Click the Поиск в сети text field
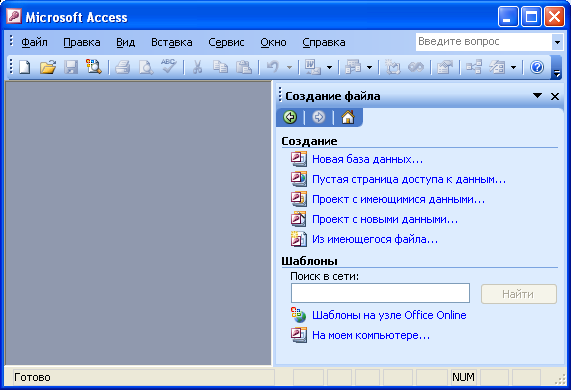The image size is (571, 390). click(380, 293)
